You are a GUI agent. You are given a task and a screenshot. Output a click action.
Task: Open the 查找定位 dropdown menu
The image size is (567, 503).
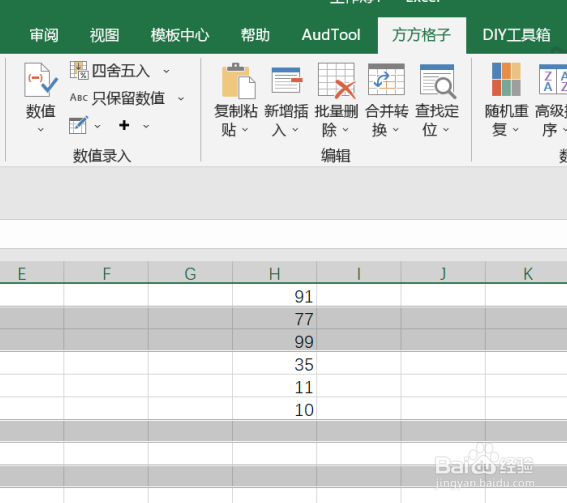[x=446, y=129]
